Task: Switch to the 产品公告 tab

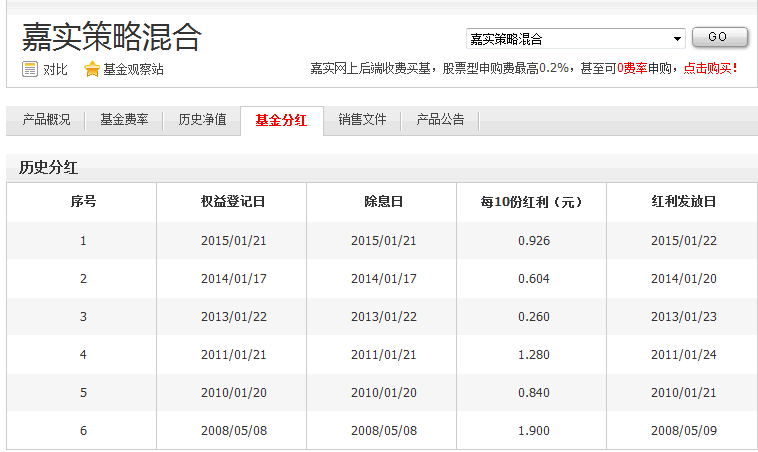Action: click(440, 119)
